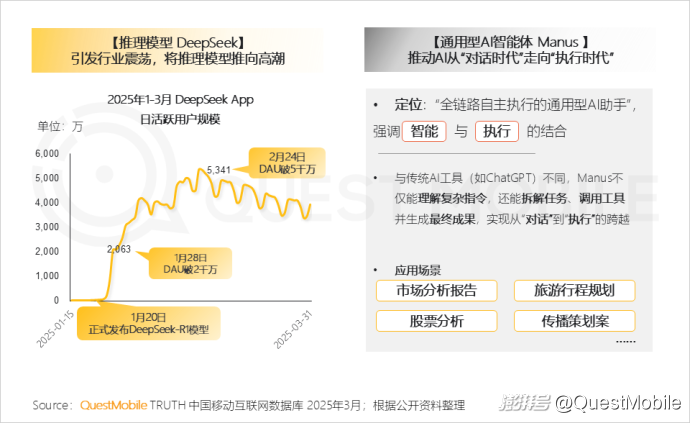Click the 理解复杂指令 bold phrase

click(x=452, y=199)
